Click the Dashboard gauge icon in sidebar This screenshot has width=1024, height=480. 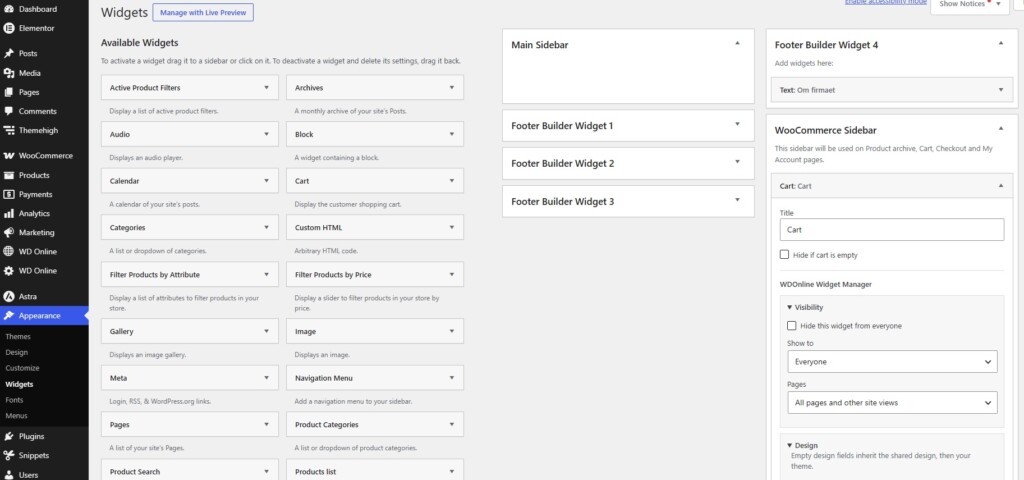click(x=9, y=9)
